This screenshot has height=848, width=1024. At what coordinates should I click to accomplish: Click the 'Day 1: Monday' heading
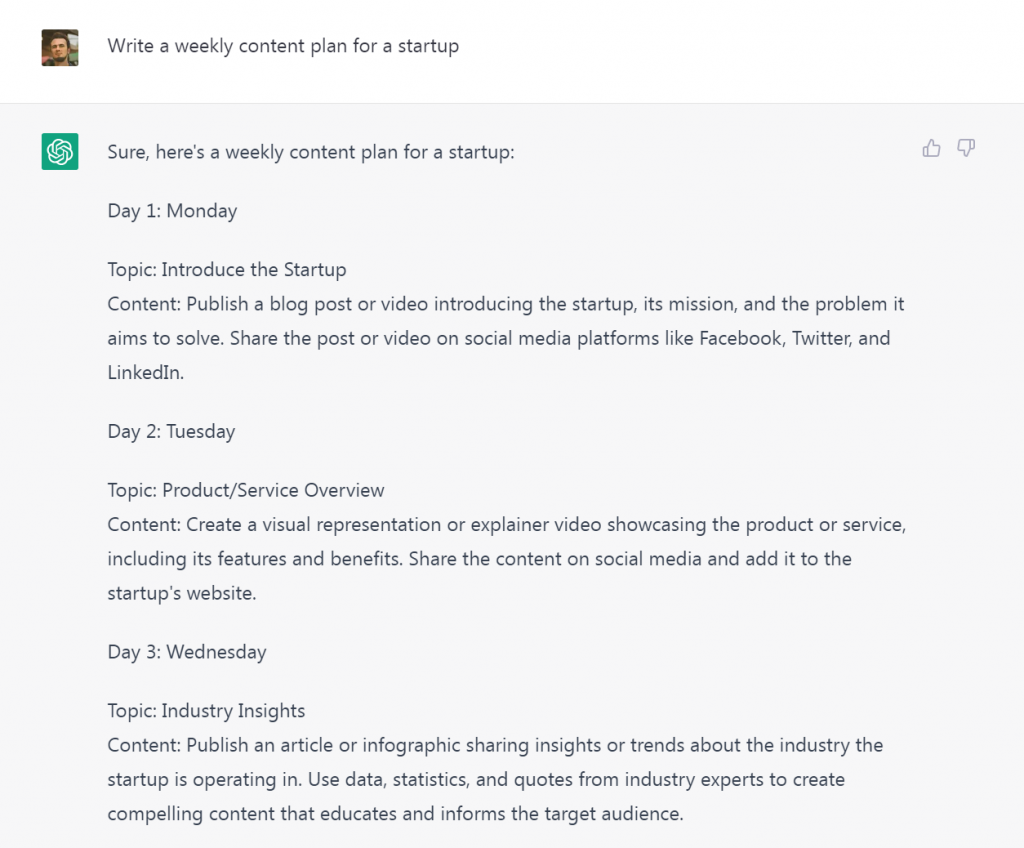click(x=172, y=211)
